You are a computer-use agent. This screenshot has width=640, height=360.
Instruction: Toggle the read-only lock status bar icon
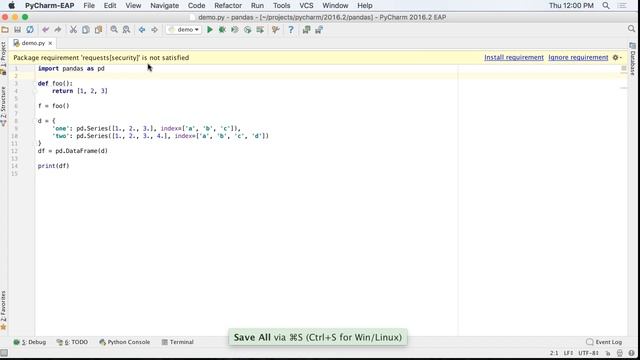(x=608, y=353)
